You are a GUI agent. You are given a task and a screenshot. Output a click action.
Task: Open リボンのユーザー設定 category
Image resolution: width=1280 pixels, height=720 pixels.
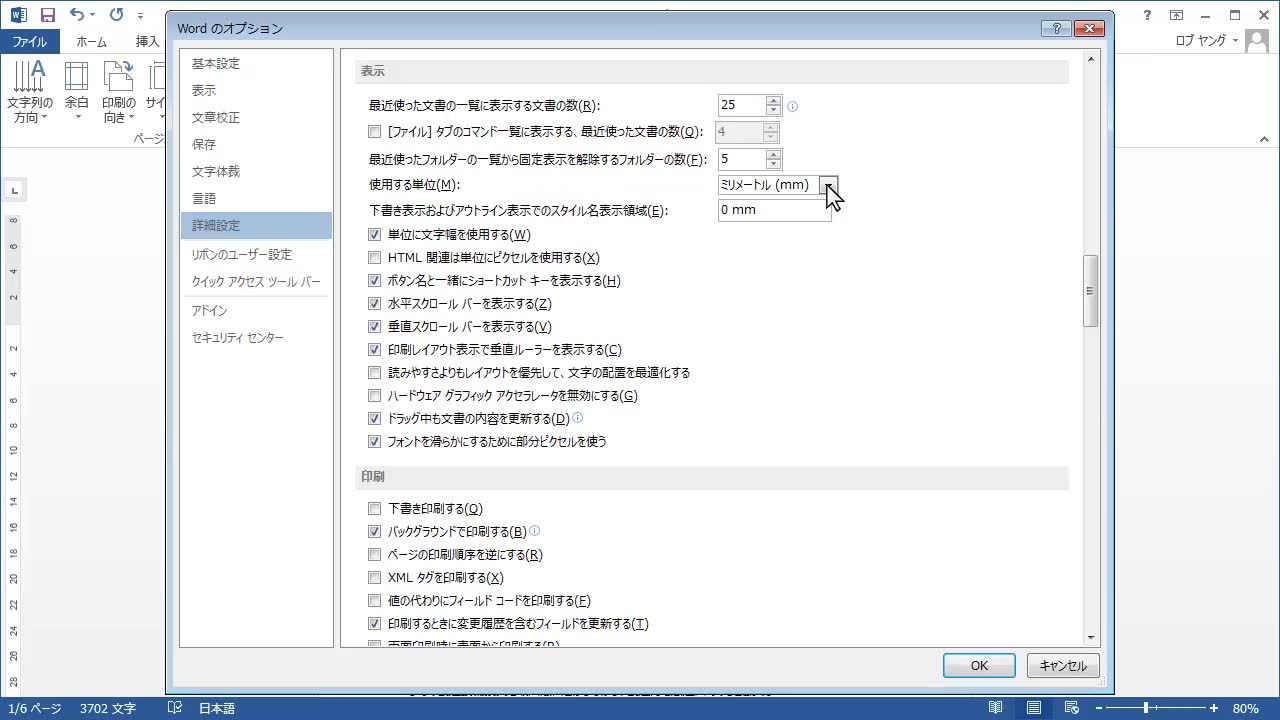(256, 255)
